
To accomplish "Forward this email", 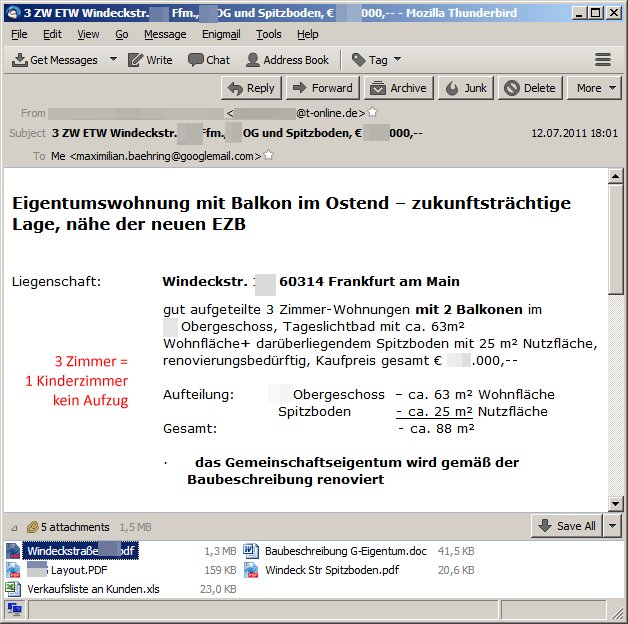I will pos(322,88).
